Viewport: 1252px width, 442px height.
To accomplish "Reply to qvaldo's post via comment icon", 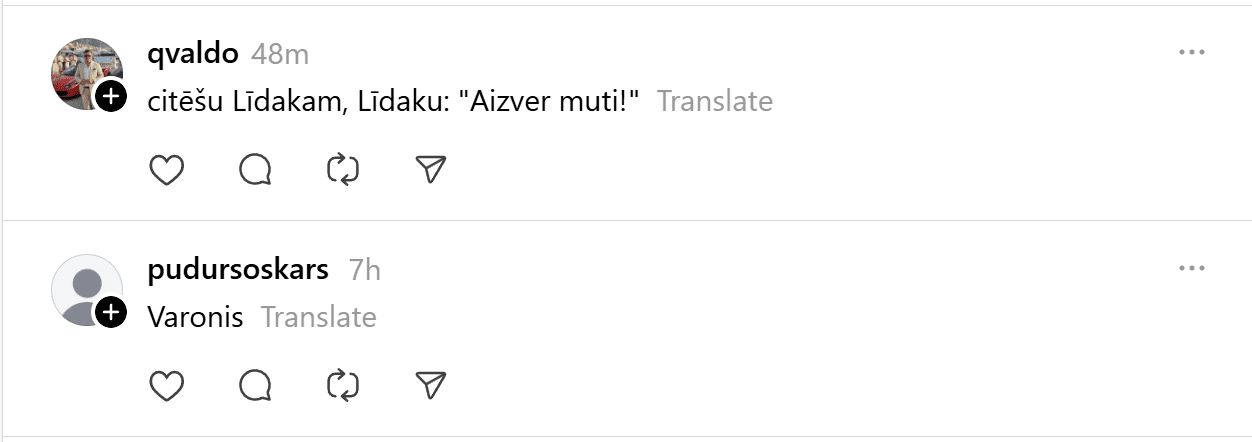I will (256, 170).
